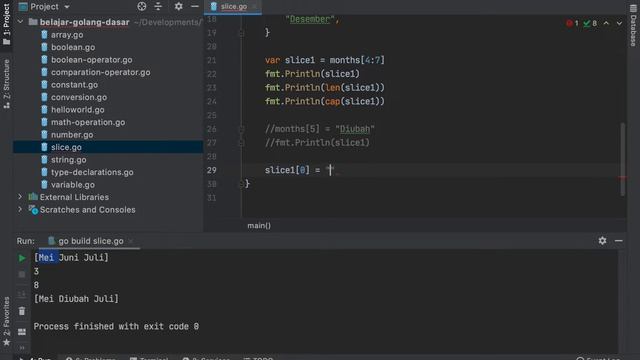Select go build slice.go run tab
The image size is (640, 360).
91,241
